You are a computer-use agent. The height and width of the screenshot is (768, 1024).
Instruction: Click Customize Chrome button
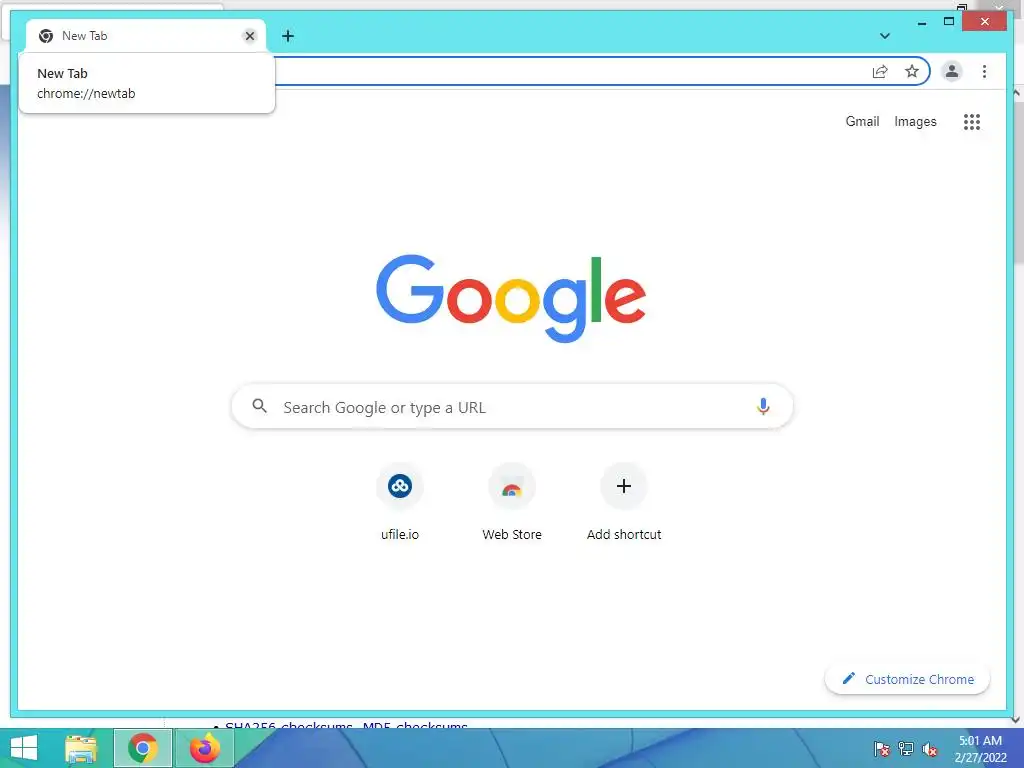[x=907, y=679]
